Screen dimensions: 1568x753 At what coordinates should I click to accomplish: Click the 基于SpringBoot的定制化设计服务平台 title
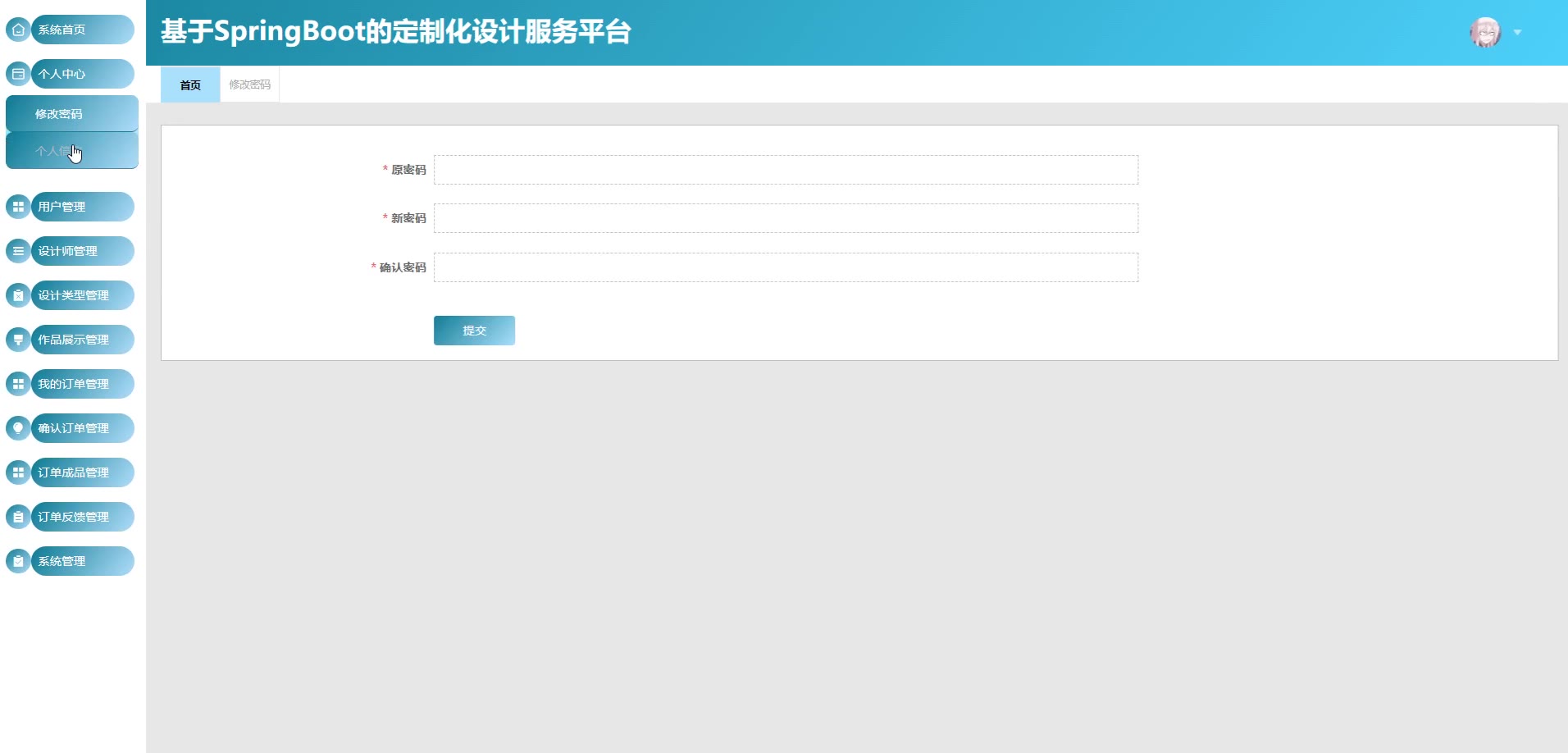[x=396, y=32]
